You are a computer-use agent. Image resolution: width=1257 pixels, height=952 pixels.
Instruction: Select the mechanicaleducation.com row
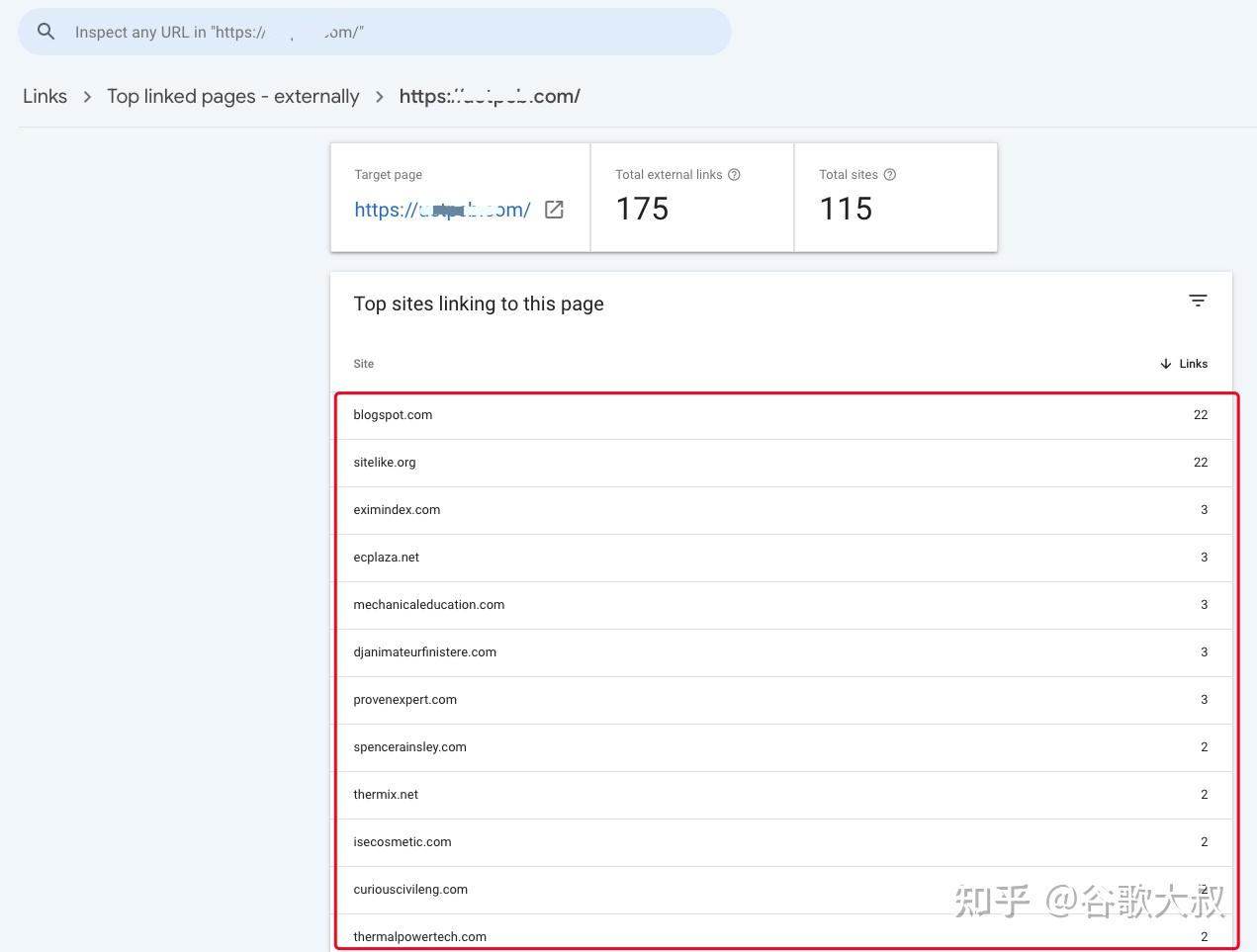781,605
